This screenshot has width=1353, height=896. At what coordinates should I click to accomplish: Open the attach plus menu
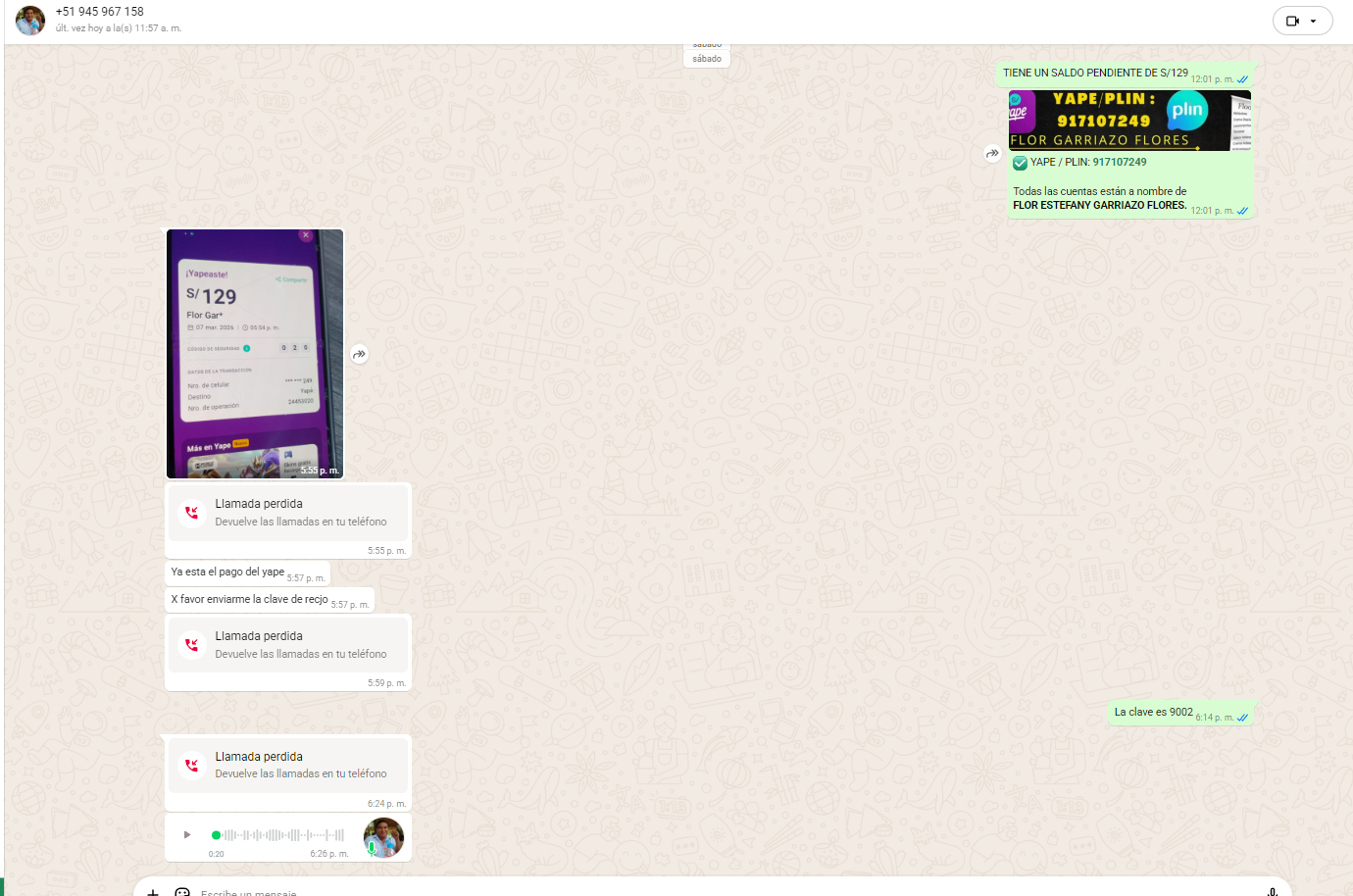pyautogui.click(x=153, y=891)
